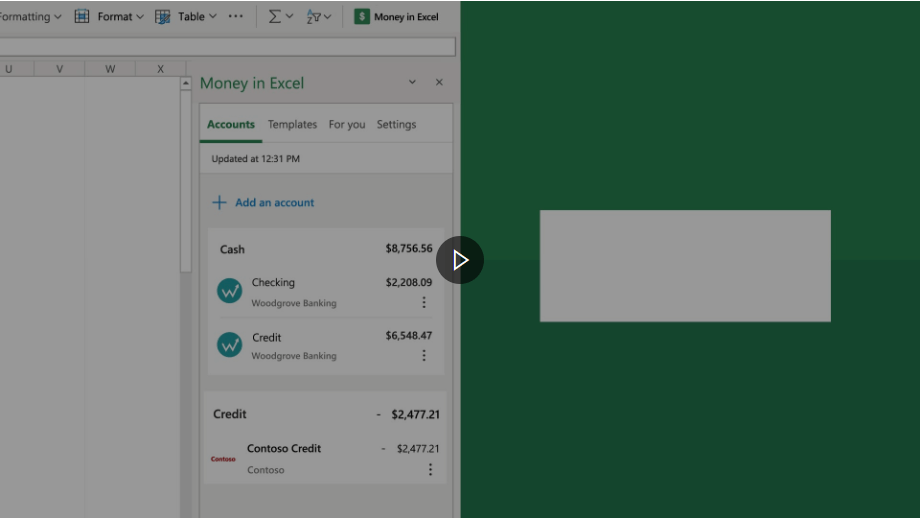Play the Money in Excel video
Viewport: 920px width, 519px height.
tap(460, 260)
